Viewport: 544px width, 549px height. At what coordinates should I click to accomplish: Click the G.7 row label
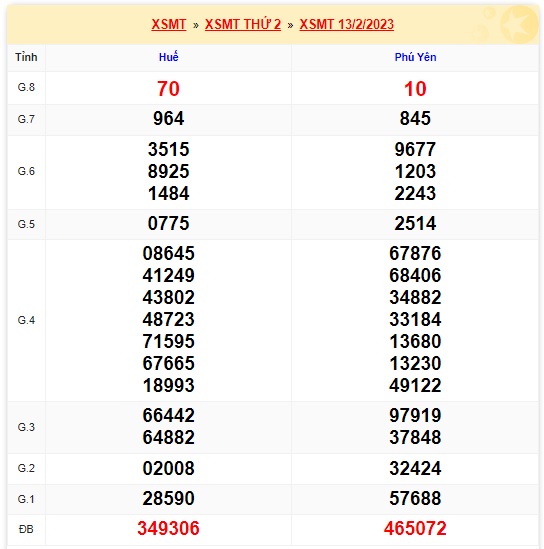(x=26, y=119)
